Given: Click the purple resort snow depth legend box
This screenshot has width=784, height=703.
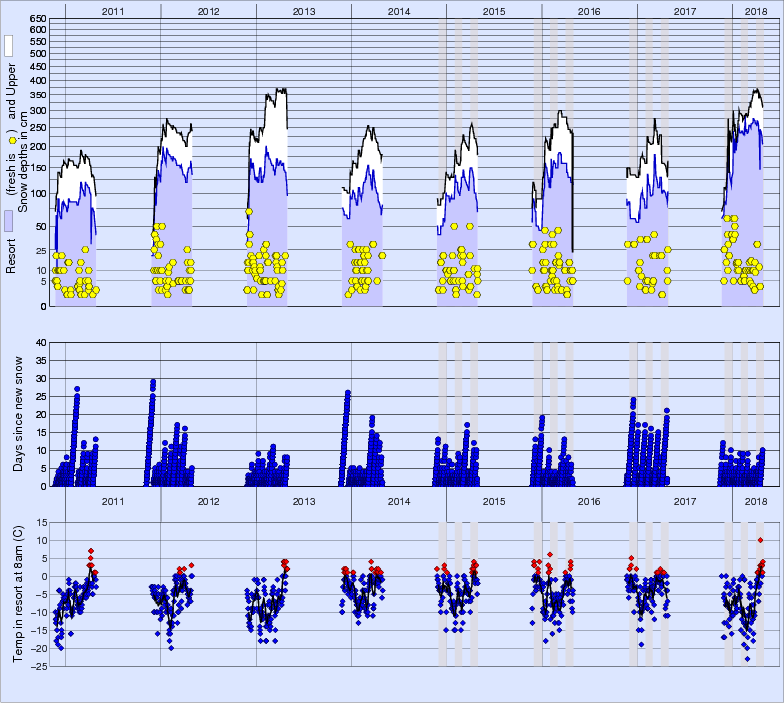Looking at the screenshot, I should pyautogui.click(x=9, y=221).
